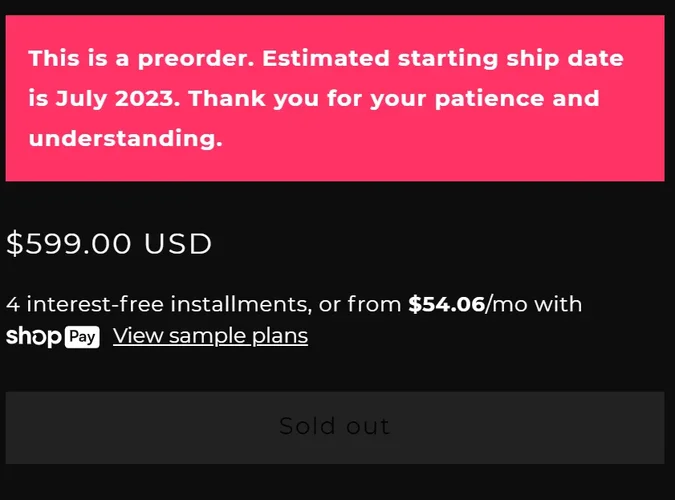Click the $599.00 USD price text
675x500 pixels.
coord(109,244)
